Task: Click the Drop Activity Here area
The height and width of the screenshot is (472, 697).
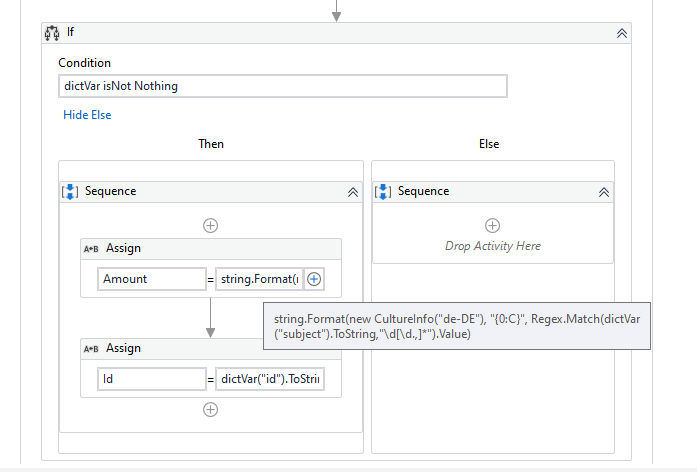Action: 492,246
